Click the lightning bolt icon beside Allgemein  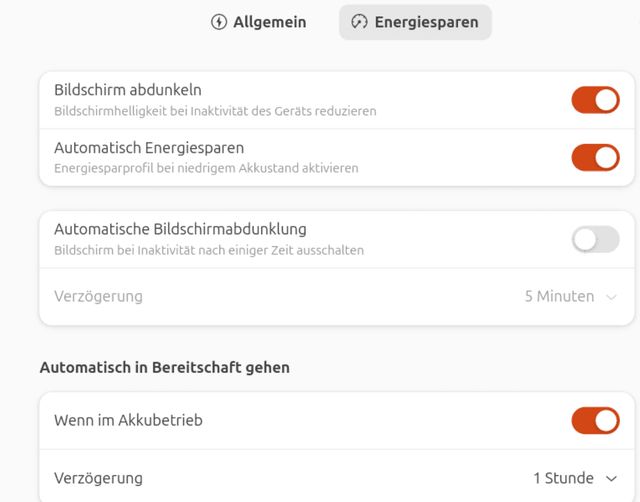pos(219,22)
